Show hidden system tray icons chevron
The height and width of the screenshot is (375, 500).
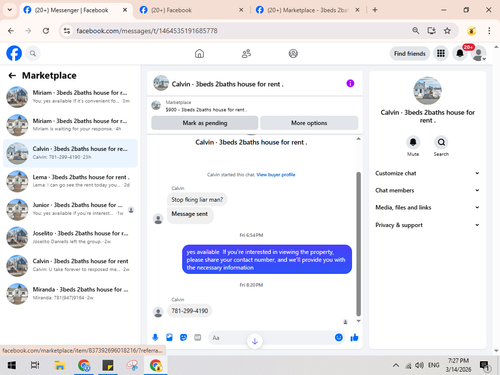tap(396, 365)
